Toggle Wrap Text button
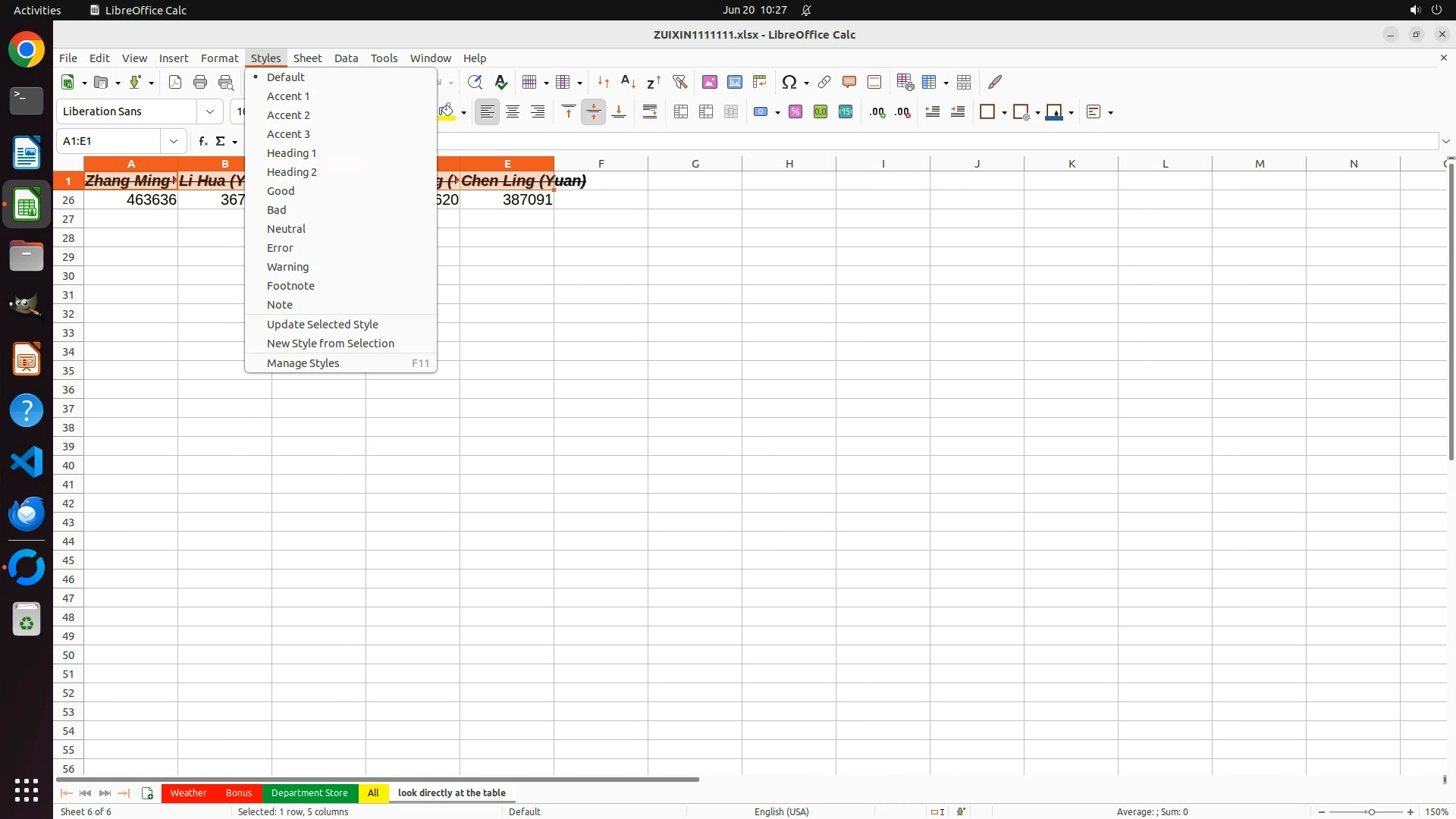 tap(650, 112)
